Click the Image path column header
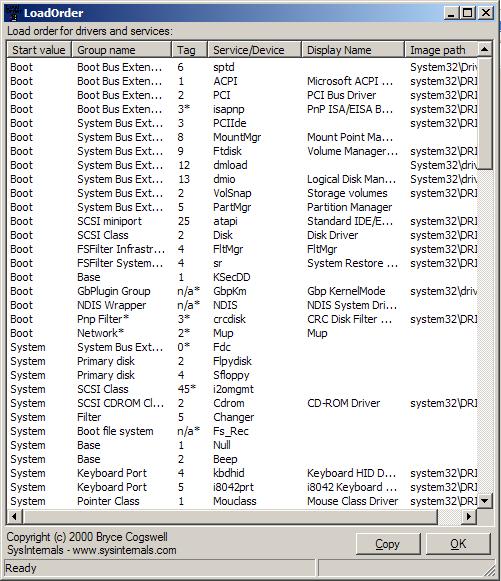Image resolution: width=501 pixels, height=581 pixels. click(x=441, y=50)
